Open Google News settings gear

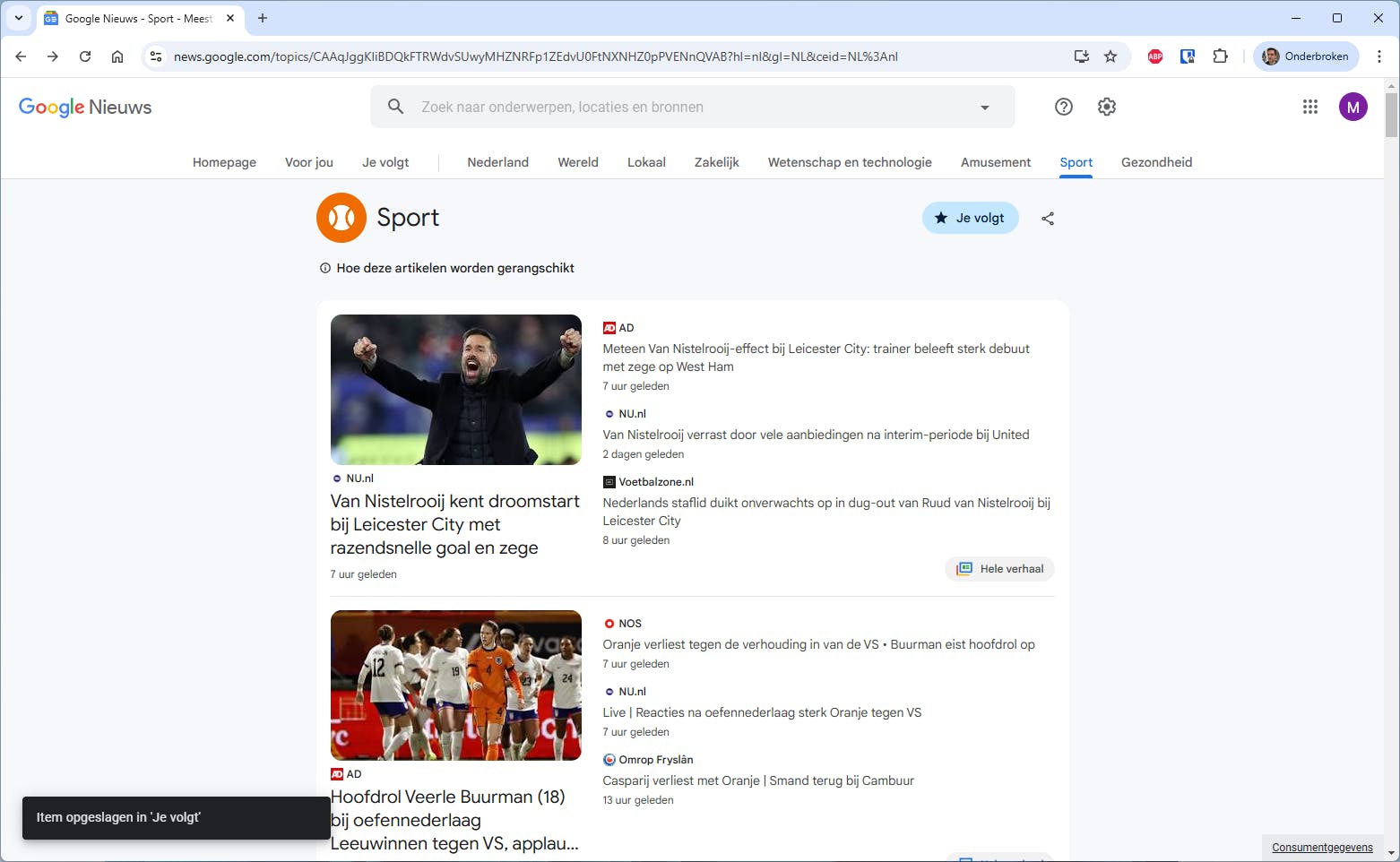[x=1106, y=107]
